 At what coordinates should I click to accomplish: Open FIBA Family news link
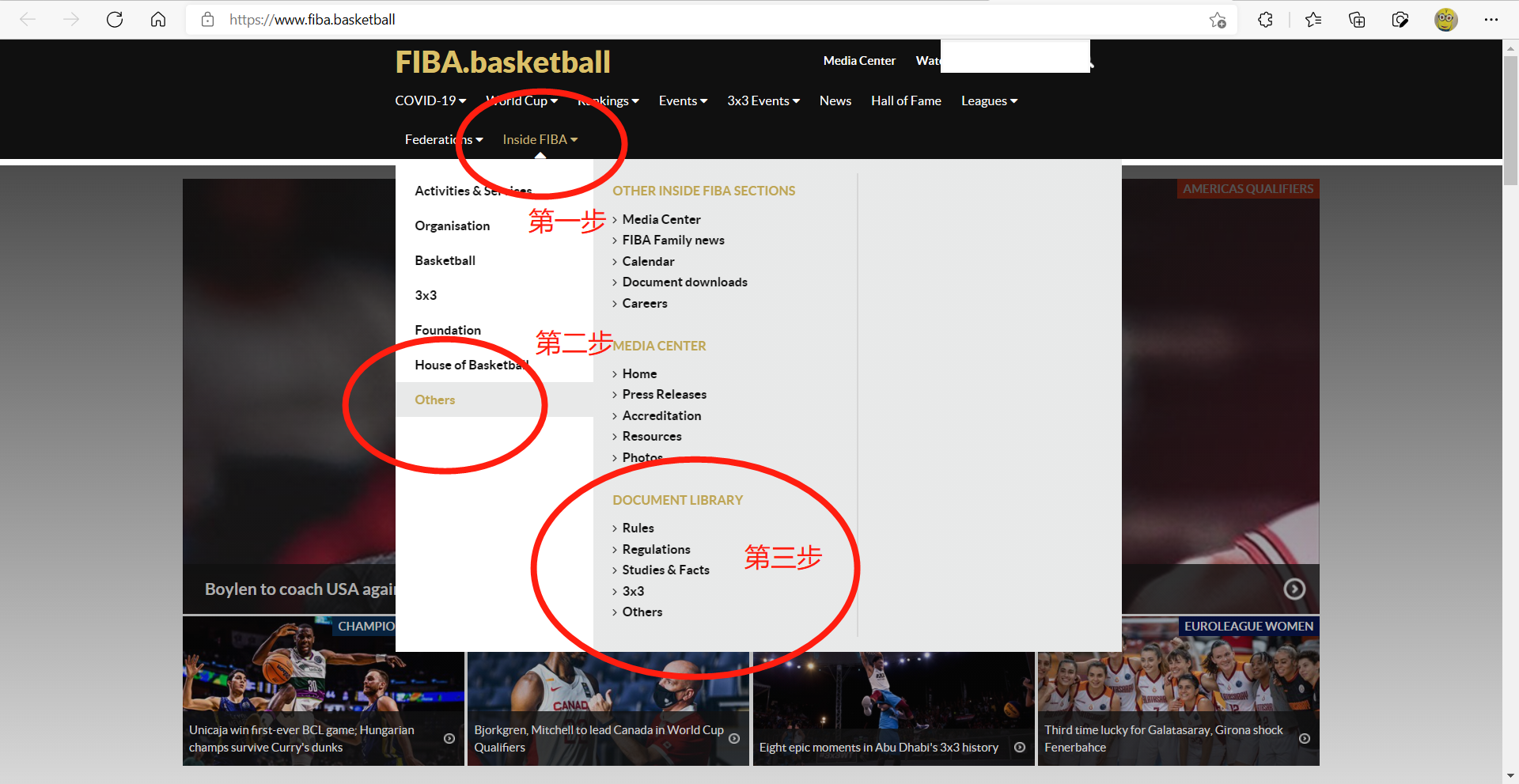(673, 240)
